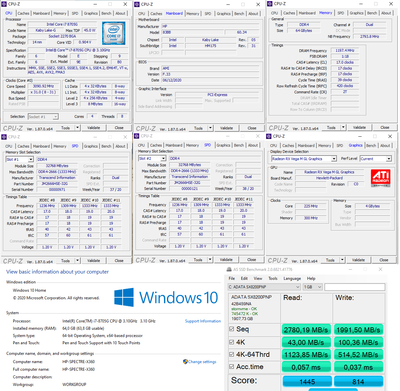Image resolution: width=400 pixels, height=391 pixels.
Task: Click Close button in the Graphics window
Action: point(384,260)
